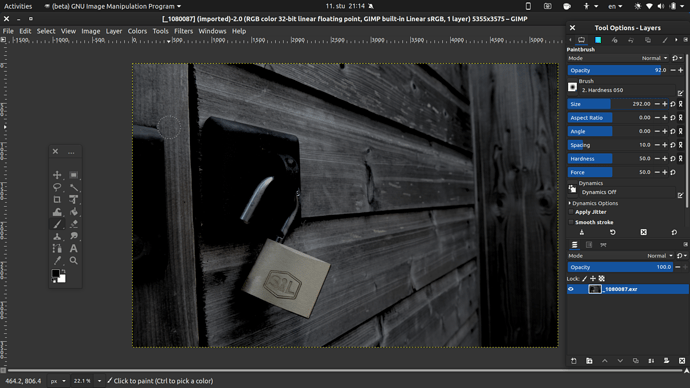Viewport: 690px width, 388px height.
Task: Activate the Text tool
Action: coord(73,249)
